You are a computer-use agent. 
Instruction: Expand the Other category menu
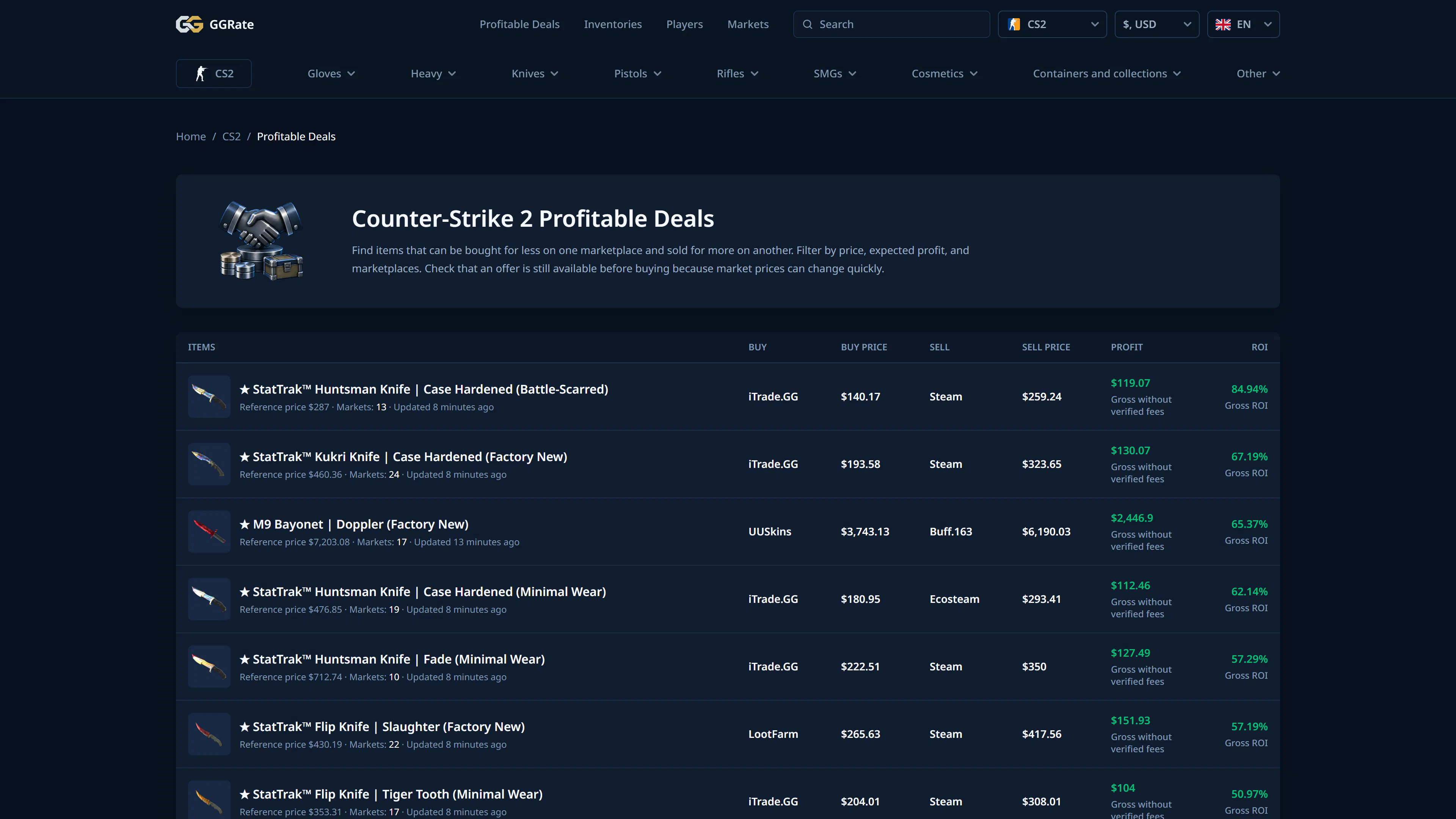(1258, 74)
